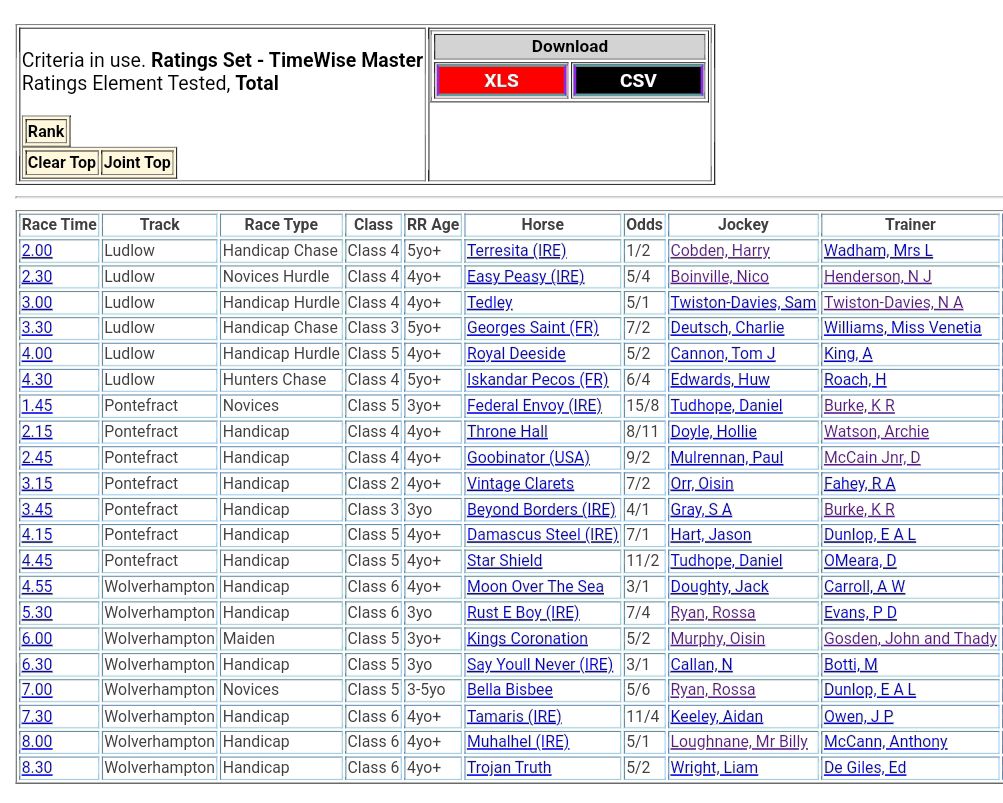
Task: View jockey Loughnane, Mr Billy
Action: (x=739, y=742)
